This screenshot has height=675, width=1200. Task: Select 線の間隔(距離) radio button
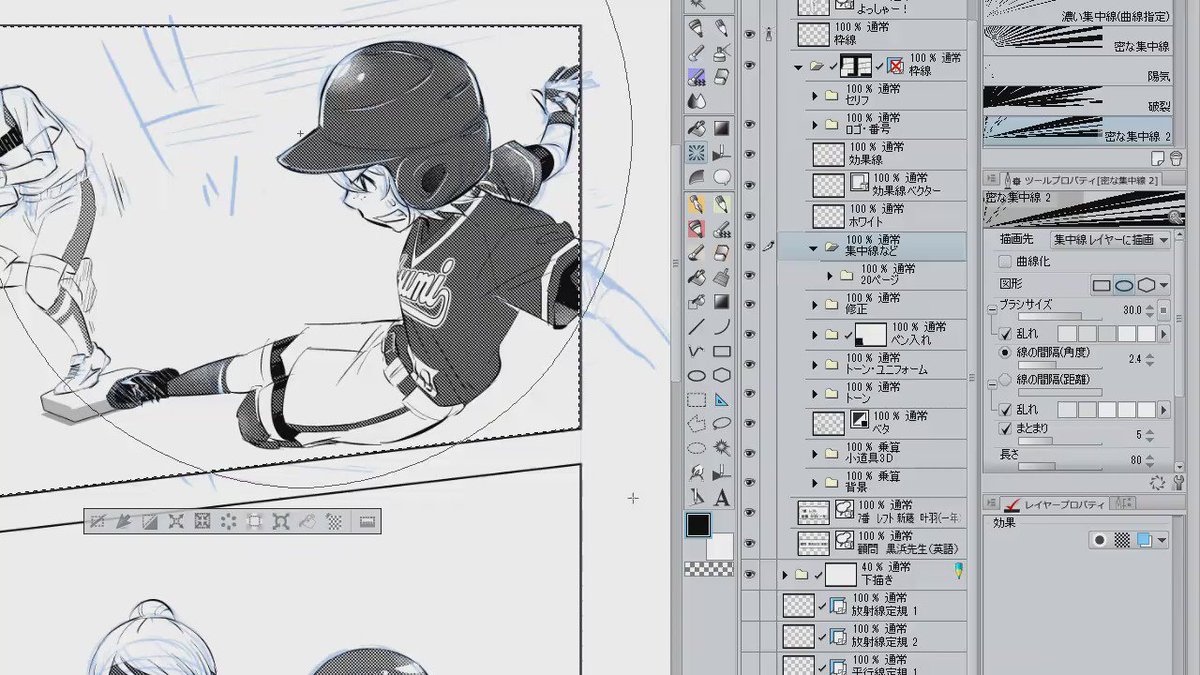[x=1005, y=380]
